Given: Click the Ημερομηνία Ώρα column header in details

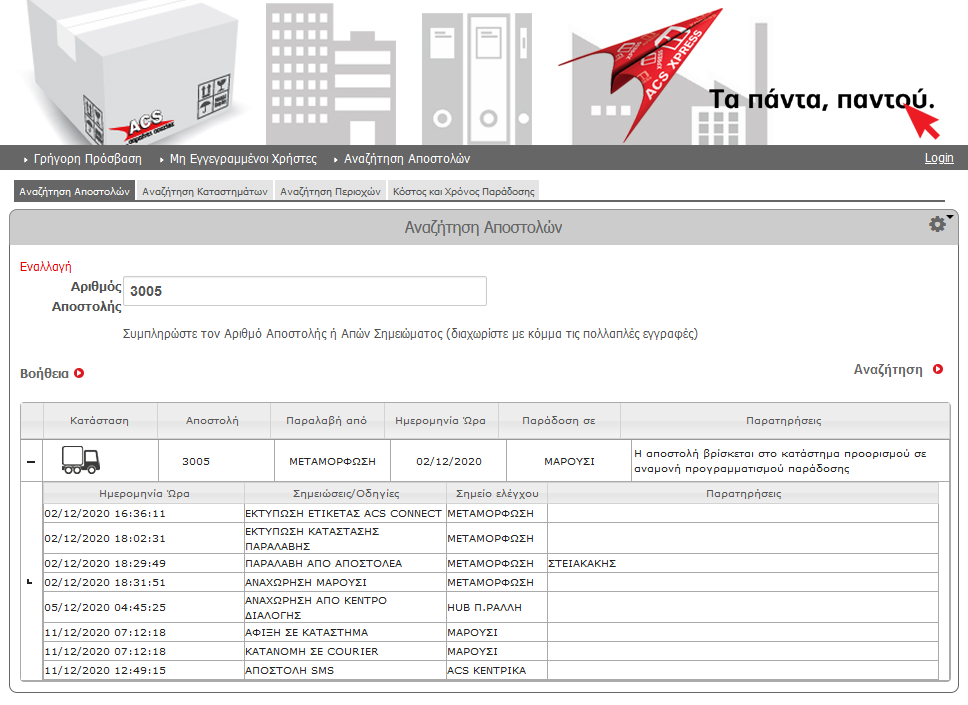Looking at the screenshot, I should (144, 493).
